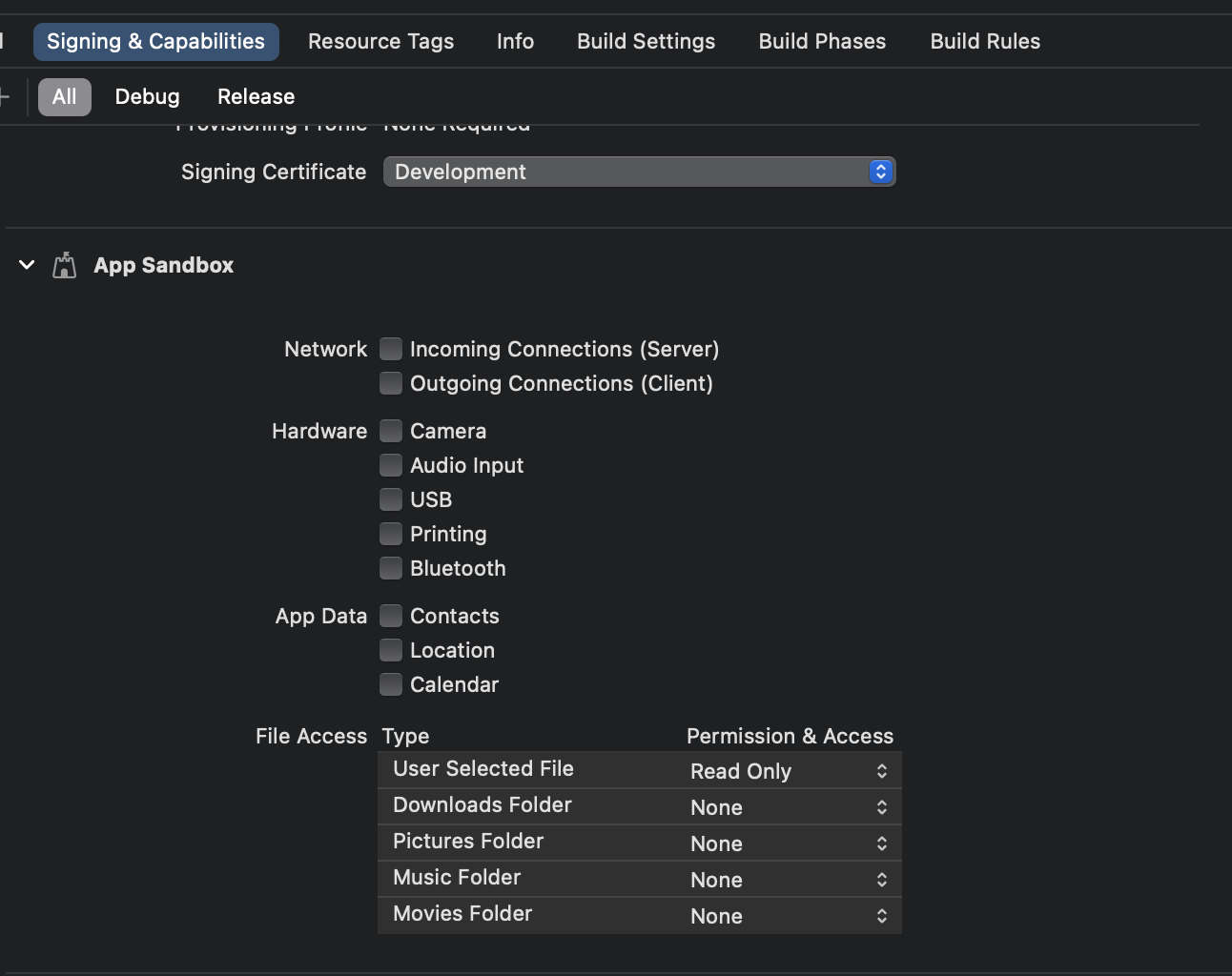The width and height of the screenshot is (1232, 976).
Task: Click the App Sandbox section title
Action: point(164,266)
